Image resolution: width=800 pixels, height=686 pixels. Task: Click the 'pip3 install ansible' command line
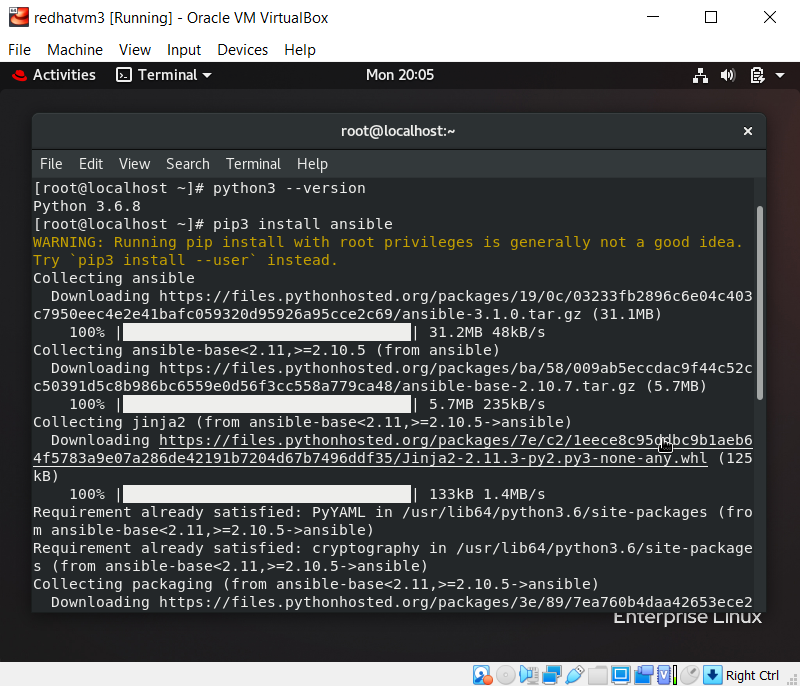point(213,224)
